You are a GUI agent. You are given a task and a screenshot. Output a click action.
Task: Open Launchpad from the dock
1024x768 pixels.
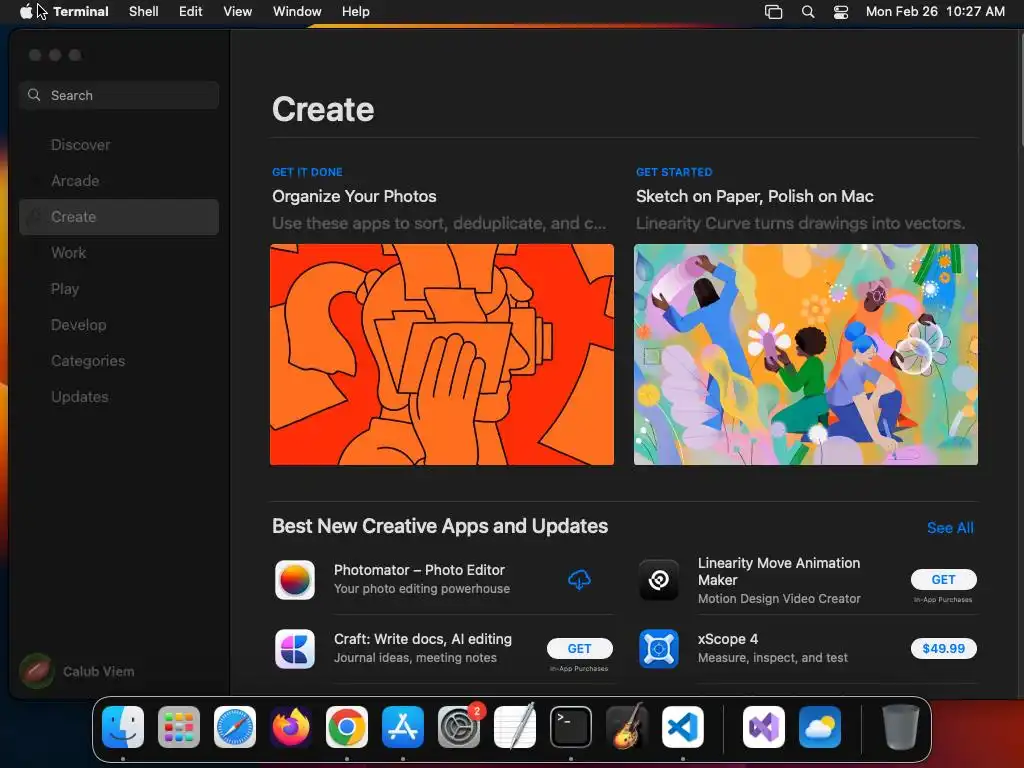[179, 727]
